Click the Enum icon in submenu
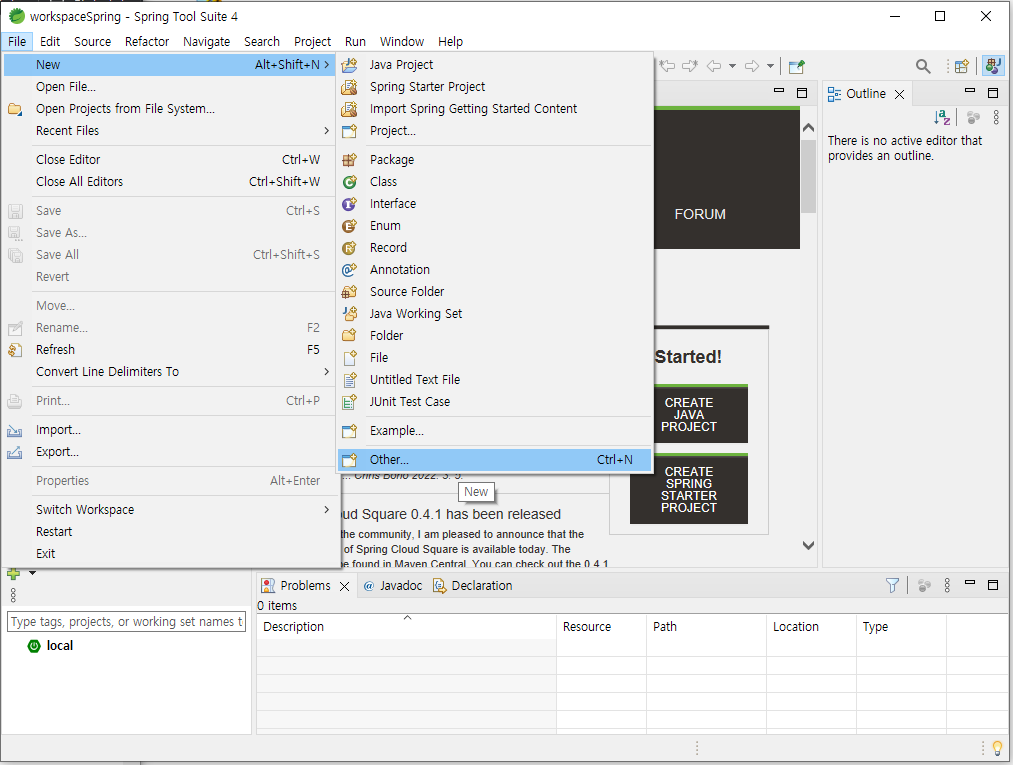1013x765 pixels. click(350, 226)
